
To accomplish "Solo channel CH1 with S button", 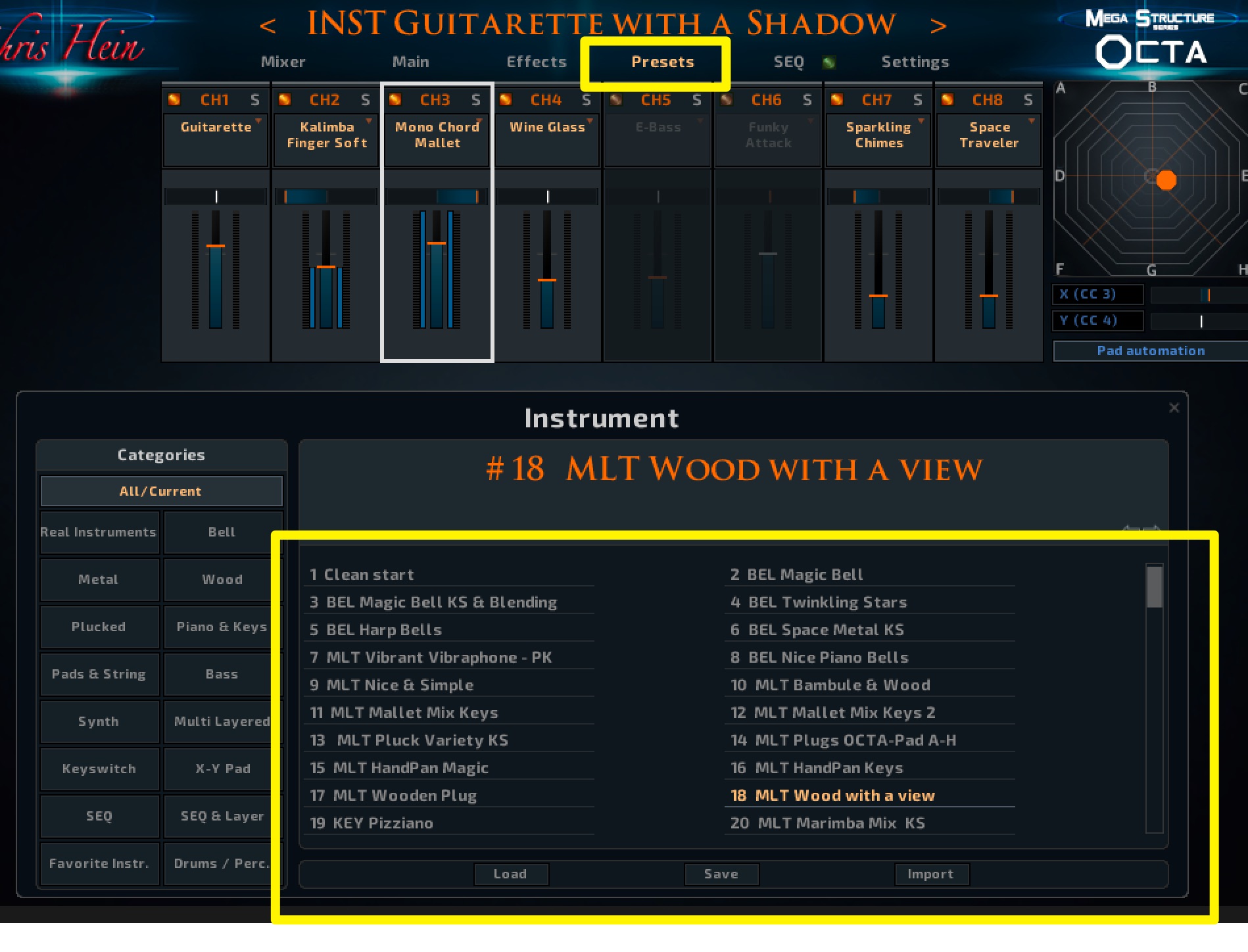I will coord(255,100).
